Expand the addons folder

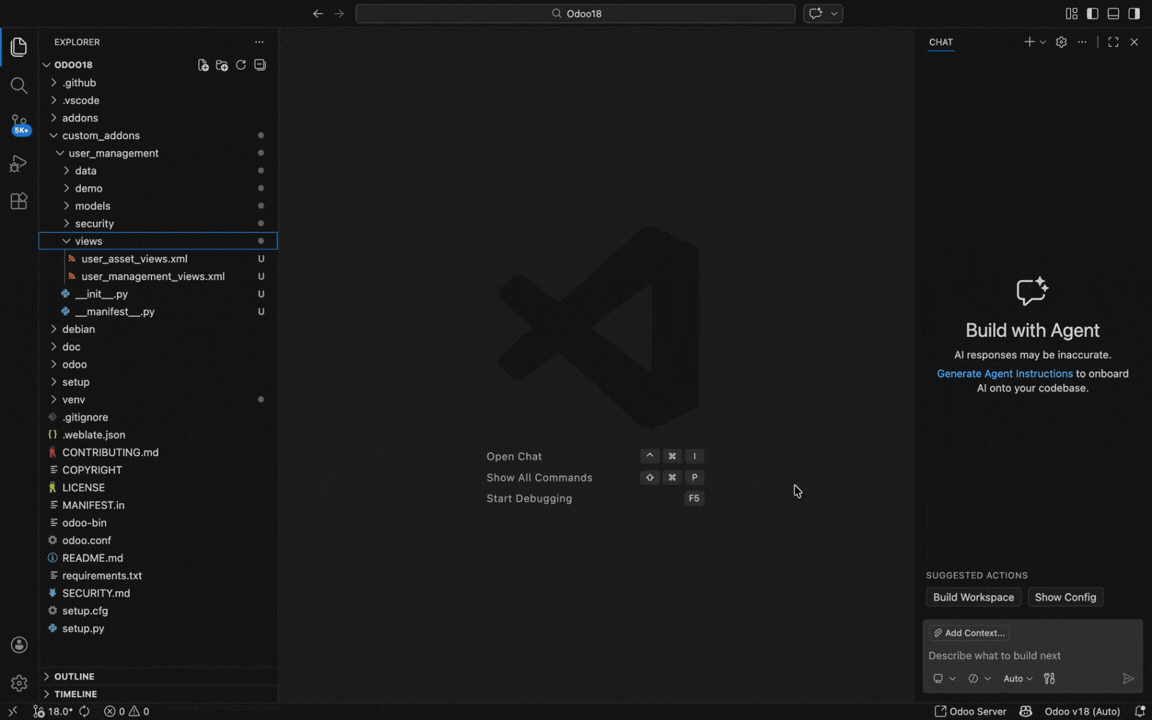158,118
